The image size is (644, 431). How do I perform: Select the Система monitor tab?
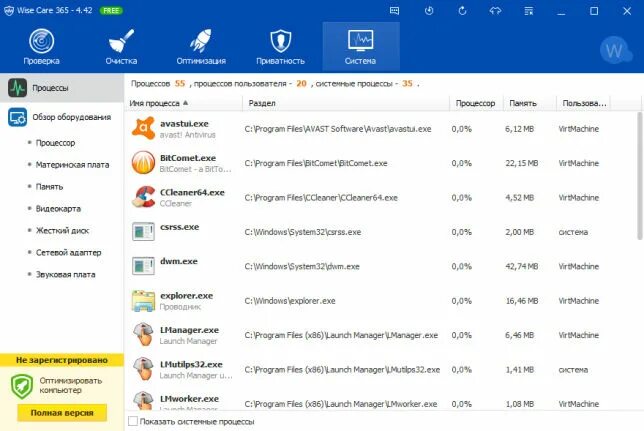(361, 46)
